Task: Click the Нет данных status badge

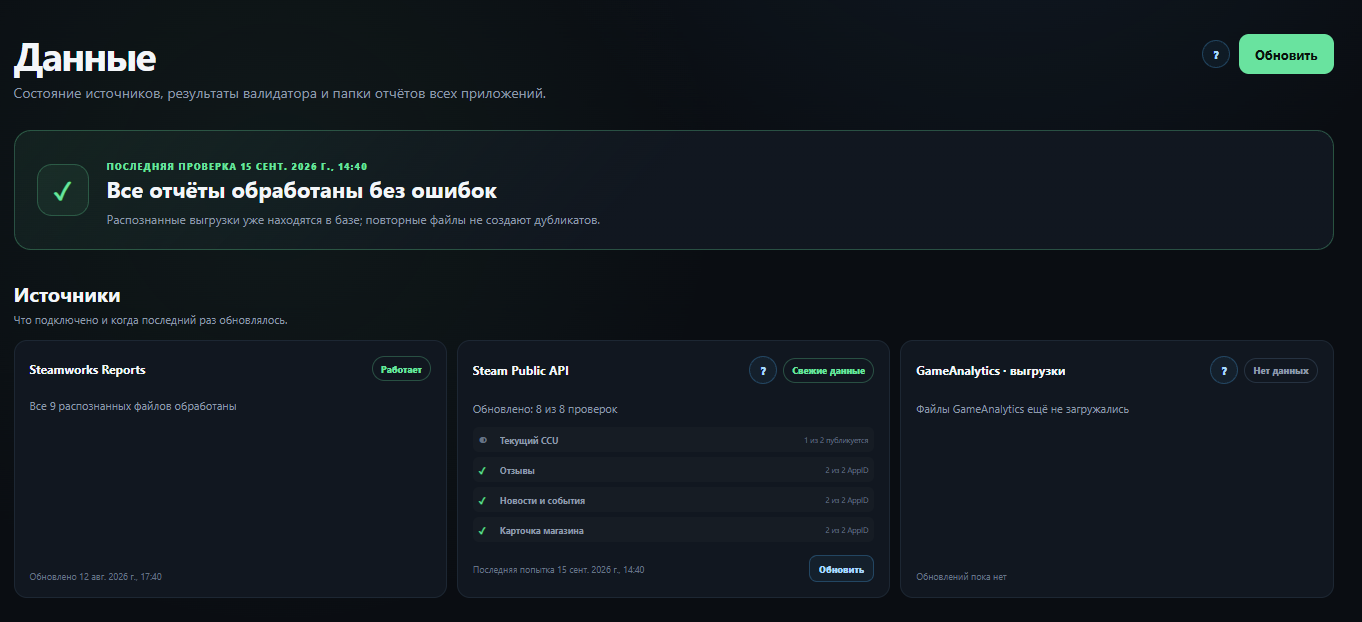Action: (x=1281, y=370)
